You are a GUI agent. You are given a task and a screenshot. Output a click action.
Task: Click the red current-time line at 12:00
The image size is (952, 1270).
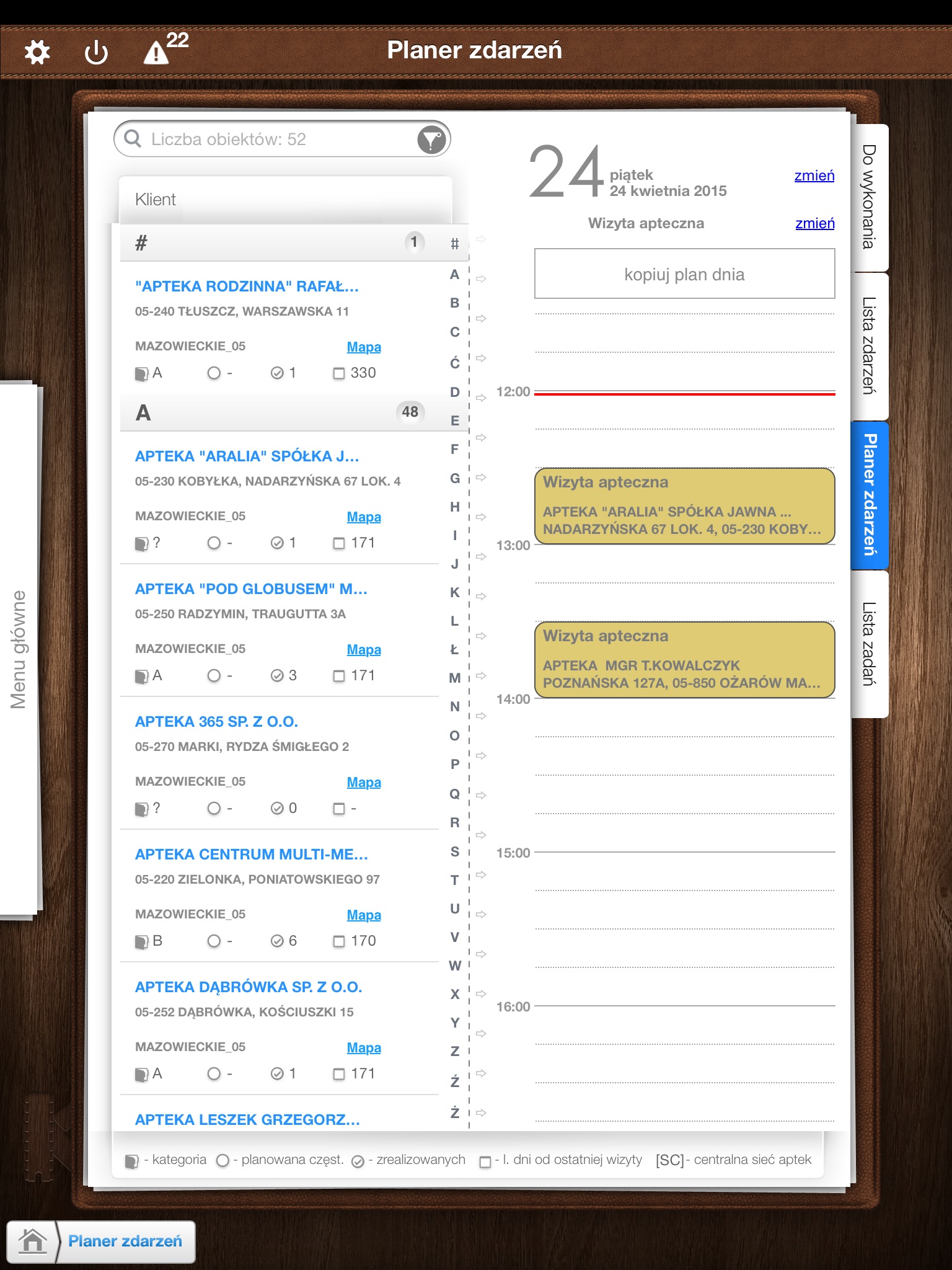coord(685,394)
